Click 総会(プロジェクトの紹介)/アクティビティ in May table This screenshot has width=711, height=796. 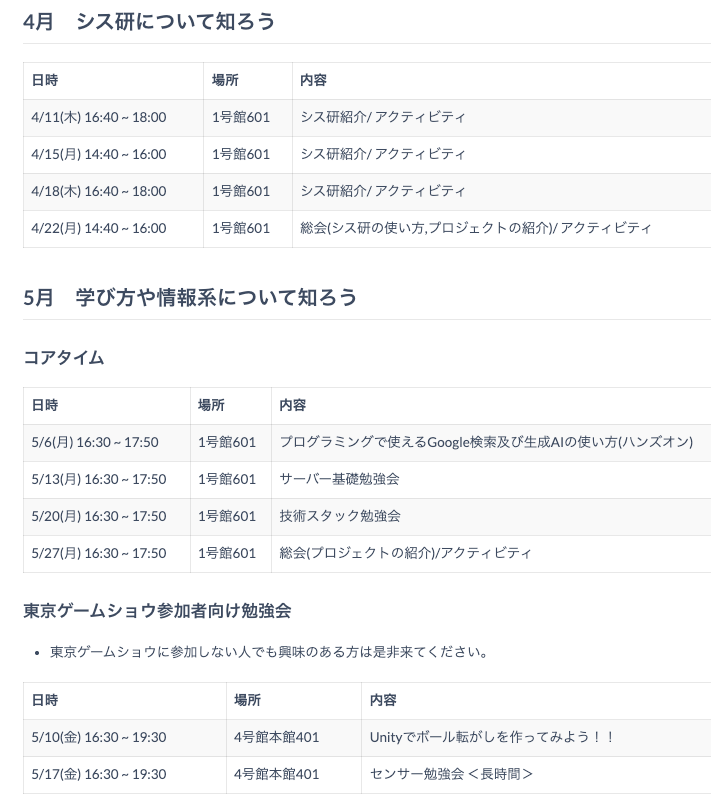406,553
